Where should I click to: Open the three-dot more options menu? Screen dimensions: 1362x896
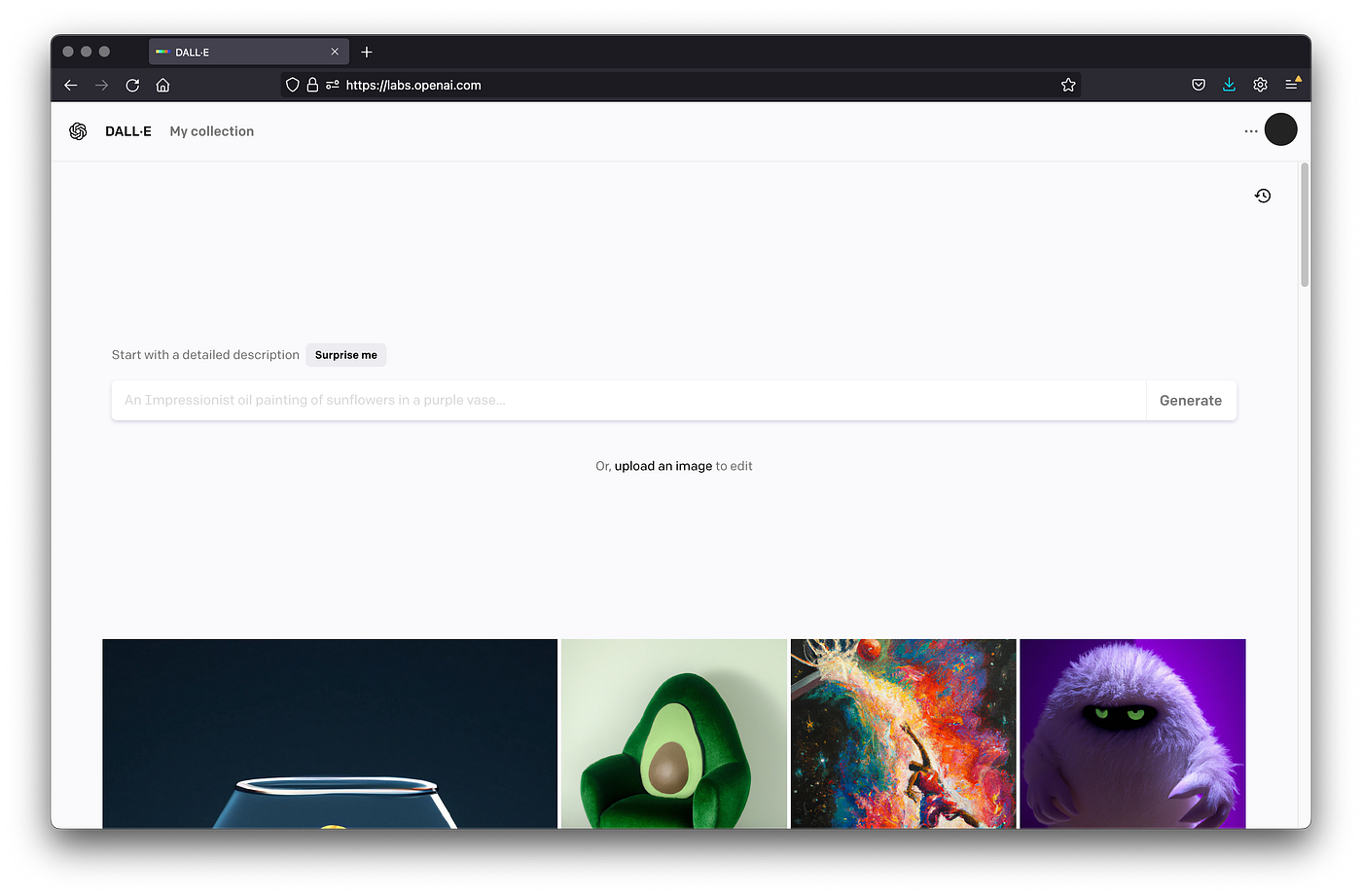coord(1250,131)
